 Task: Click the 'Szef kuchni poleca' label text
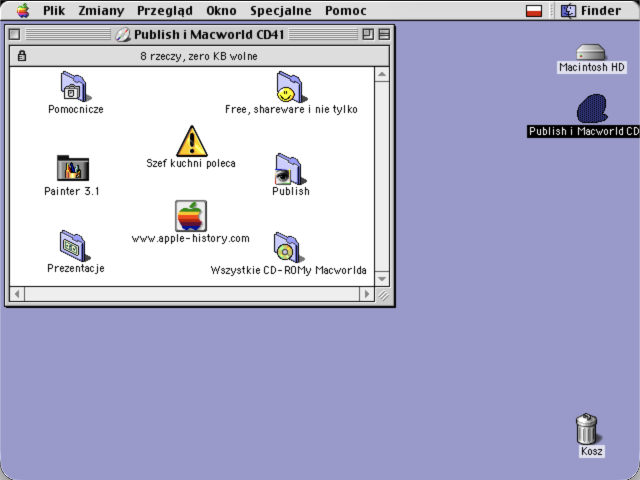191,163
